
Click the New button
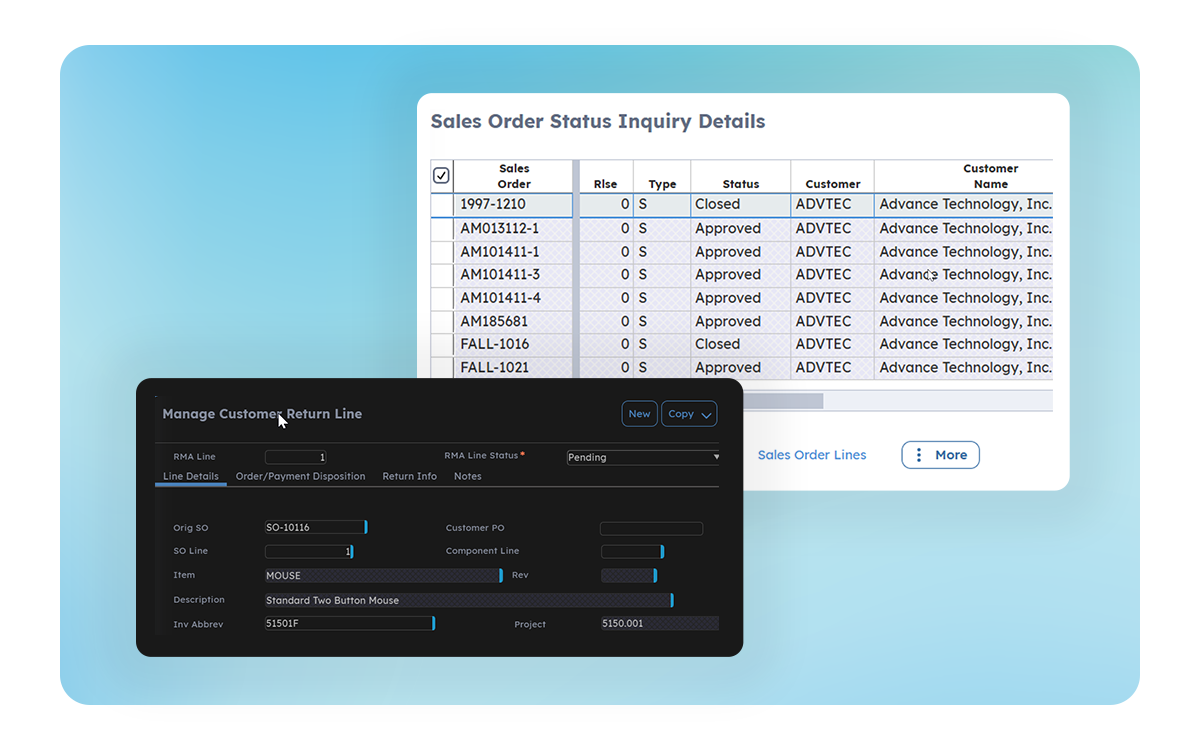pos(639,414)
